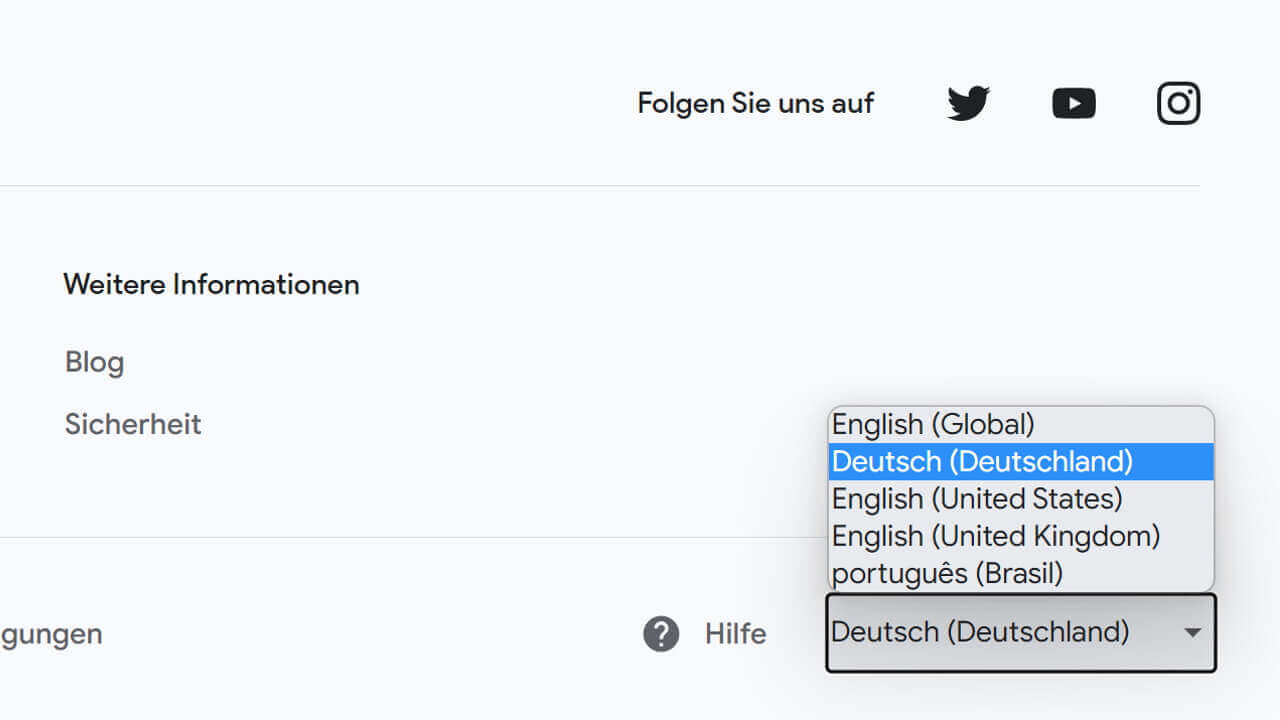Open the Instagram camera icon link
Screen dimensions: 1280x720
[1178, 103]
